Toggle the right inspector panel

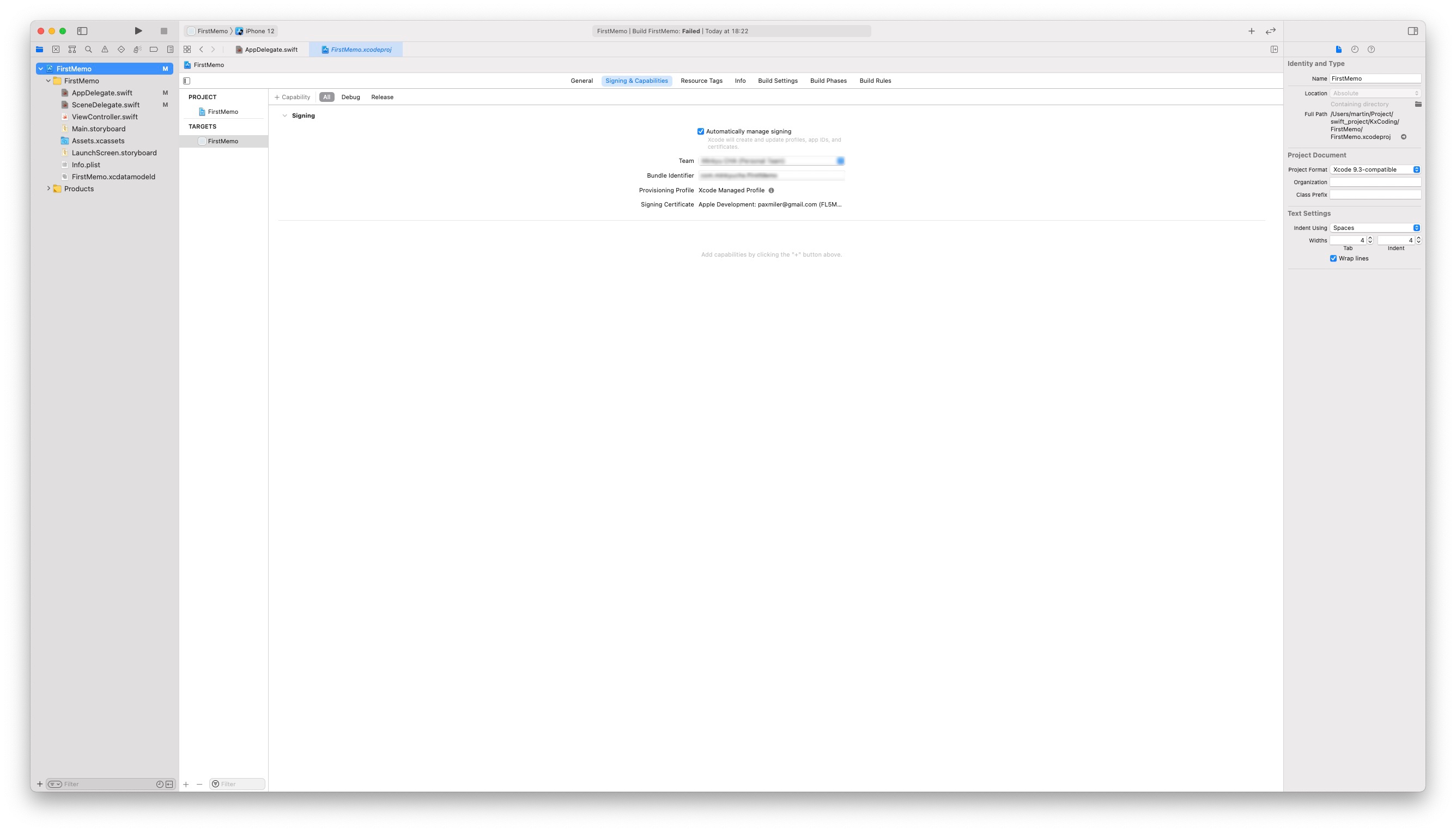coord(1412,31)
